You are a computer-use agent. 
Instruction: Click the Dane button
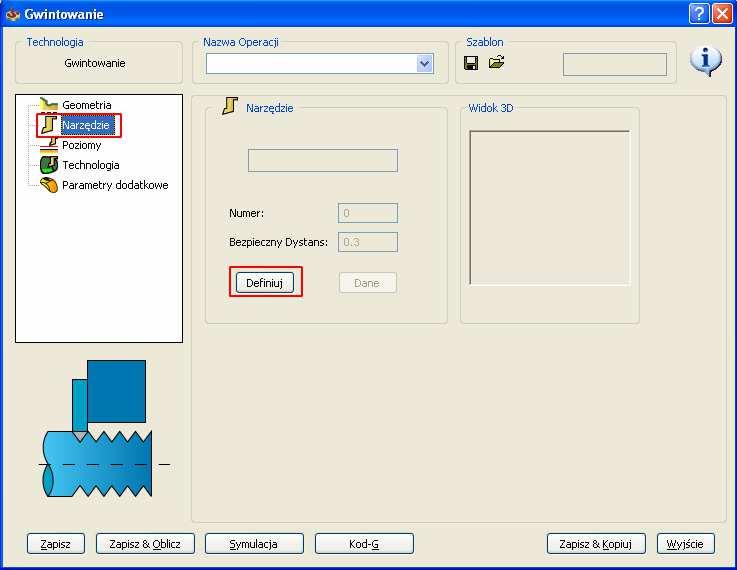pos(368,283)
